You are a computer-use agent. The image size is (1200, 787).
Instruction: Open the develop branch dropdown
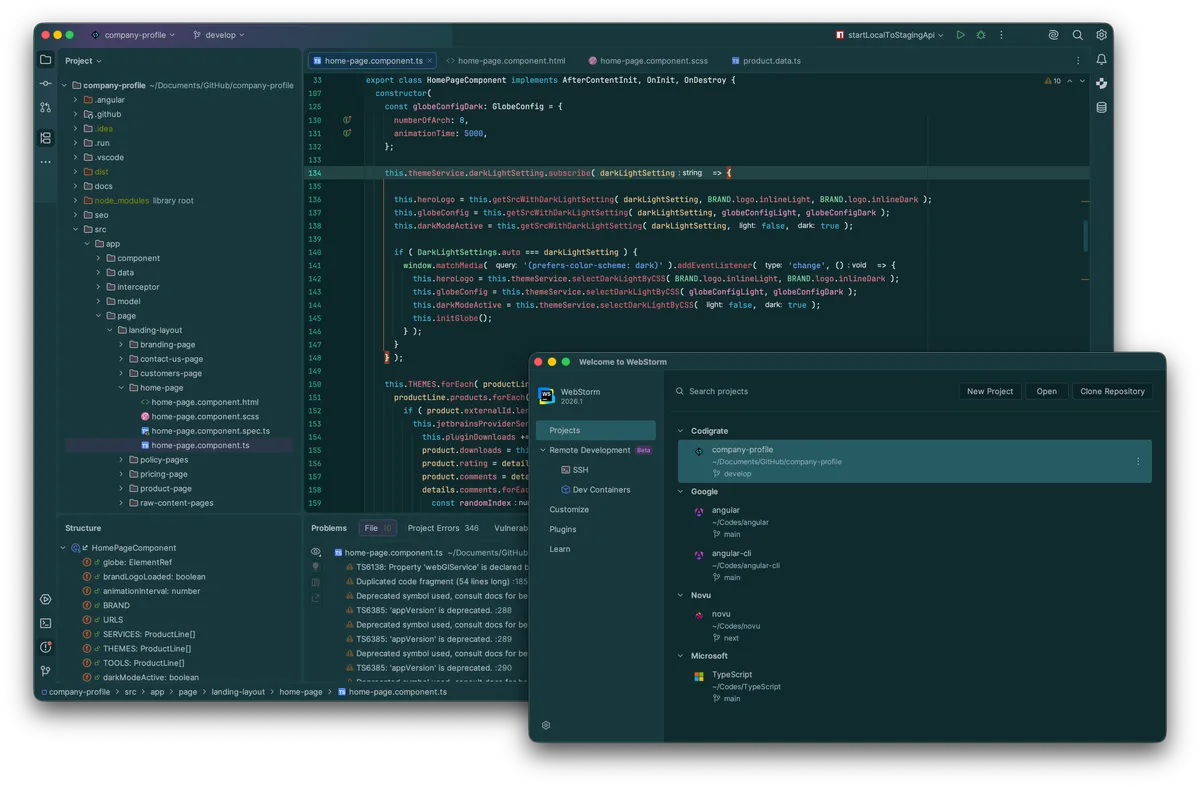coord(219,35)
